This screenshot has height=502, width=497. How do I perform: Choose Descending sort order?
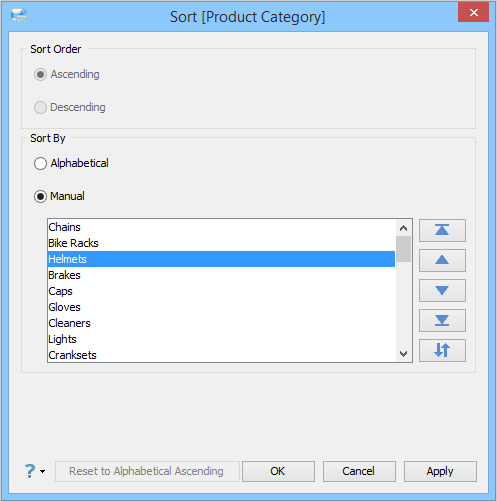[x=40, y=107]
